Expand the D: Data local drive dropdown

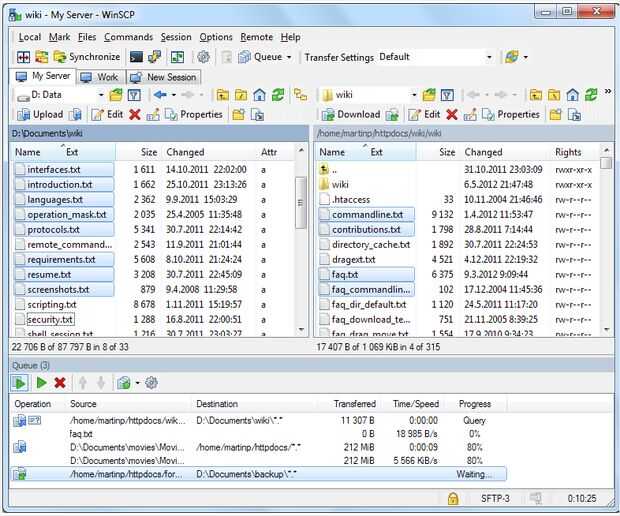101,95
